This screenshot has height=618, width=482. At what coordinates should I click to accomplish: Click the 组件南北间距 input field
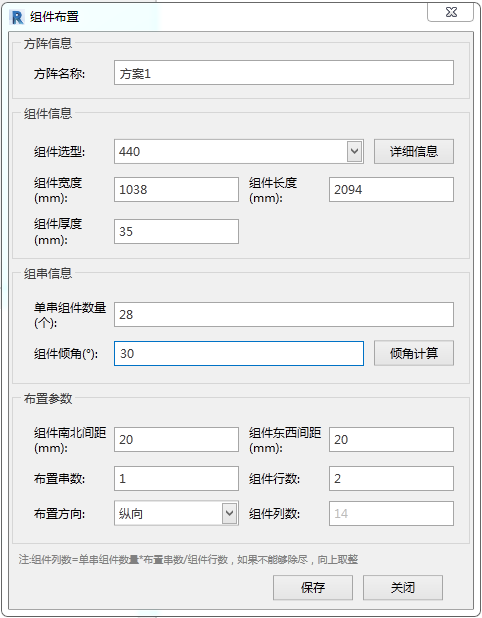point(176,439)
